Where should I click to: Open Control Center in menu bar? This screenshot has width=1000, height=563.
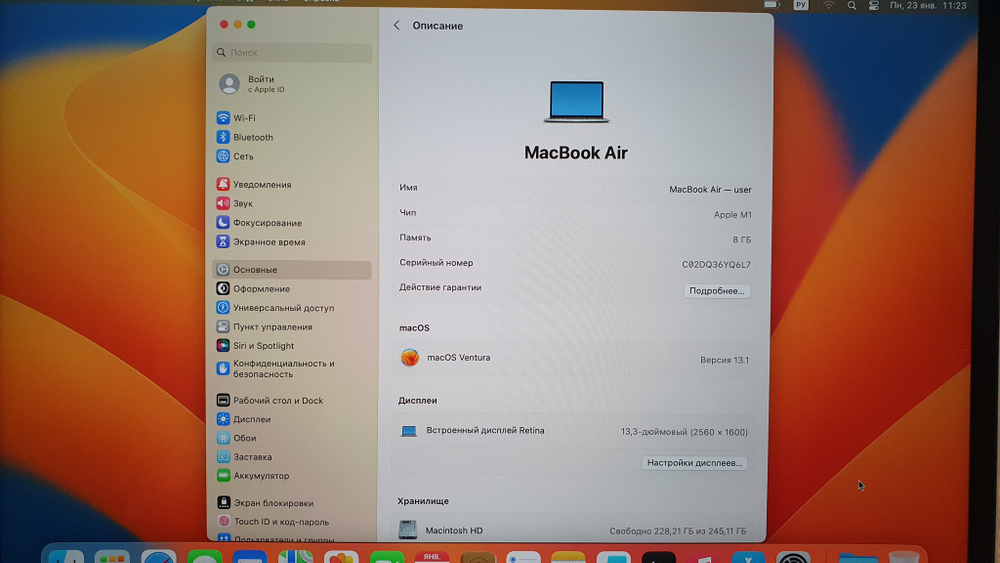pyautogui.click(x=874, y=5)
